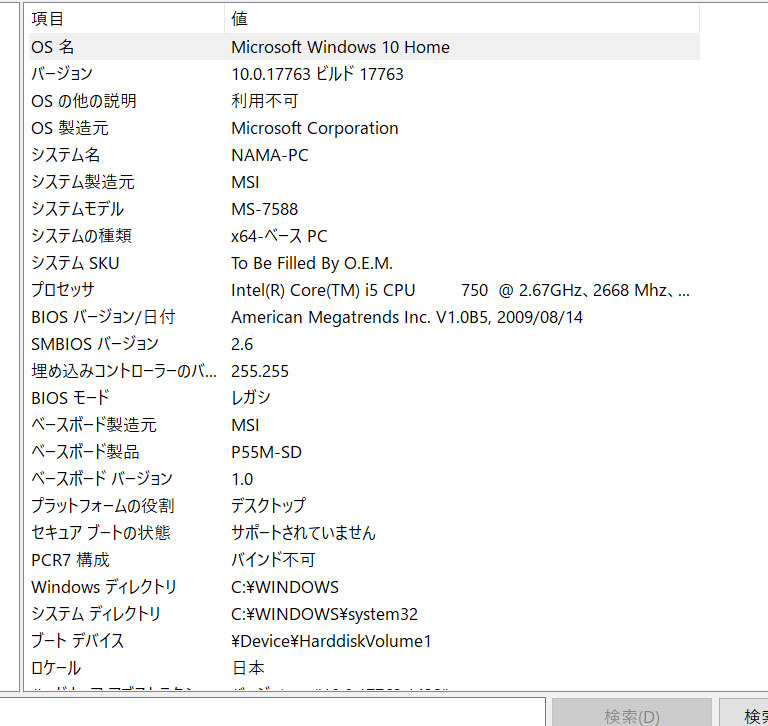Screen dimensions: 768x726
Task: Select the 埋め込みコントローラー row label
Action: [123, 371]
